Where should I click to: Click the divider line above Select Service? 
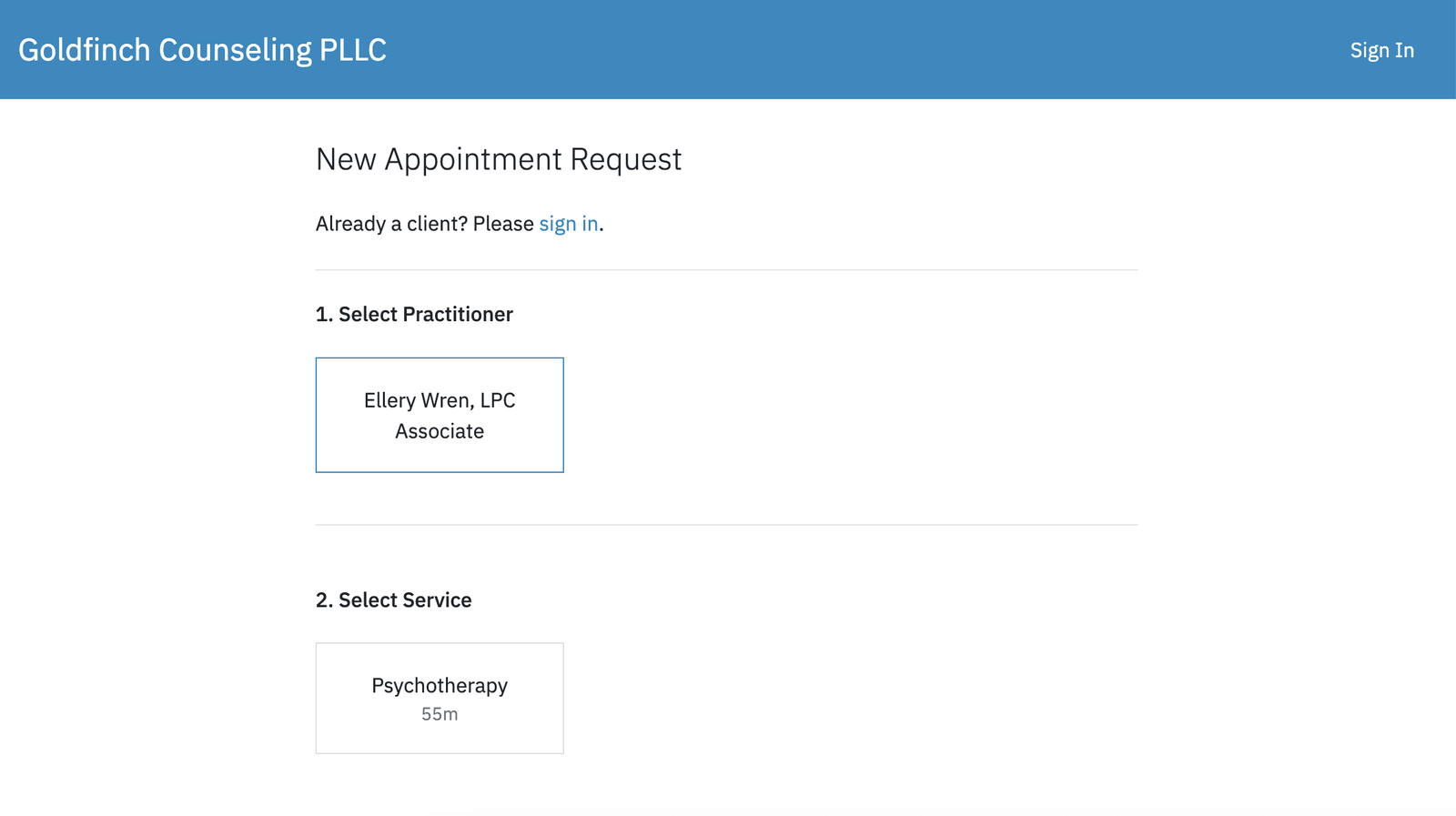click(x=726, y=525)
